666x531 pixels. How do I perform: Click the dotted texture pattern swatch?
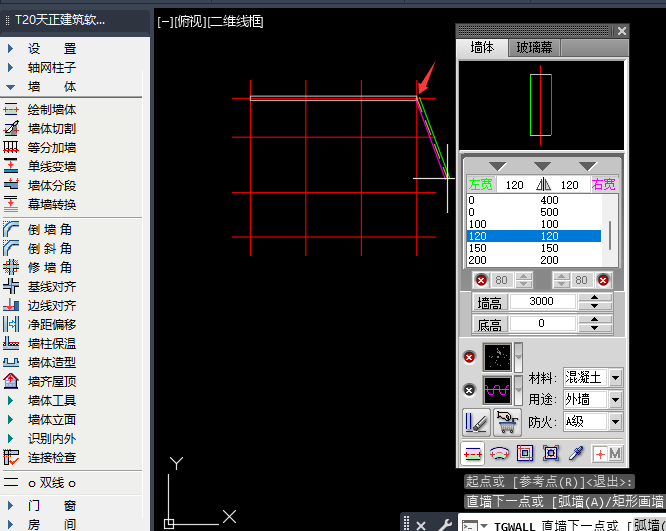[497, 358]
